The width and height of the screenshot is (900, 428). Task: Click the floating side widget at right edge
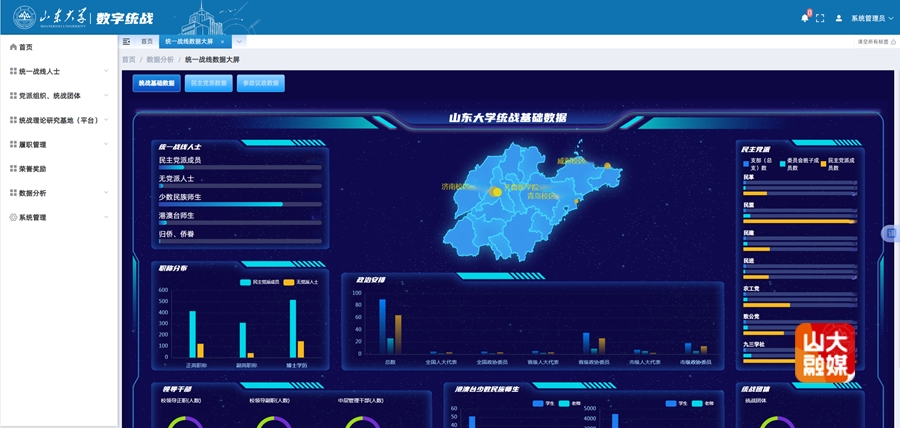[x=890, y=233]
